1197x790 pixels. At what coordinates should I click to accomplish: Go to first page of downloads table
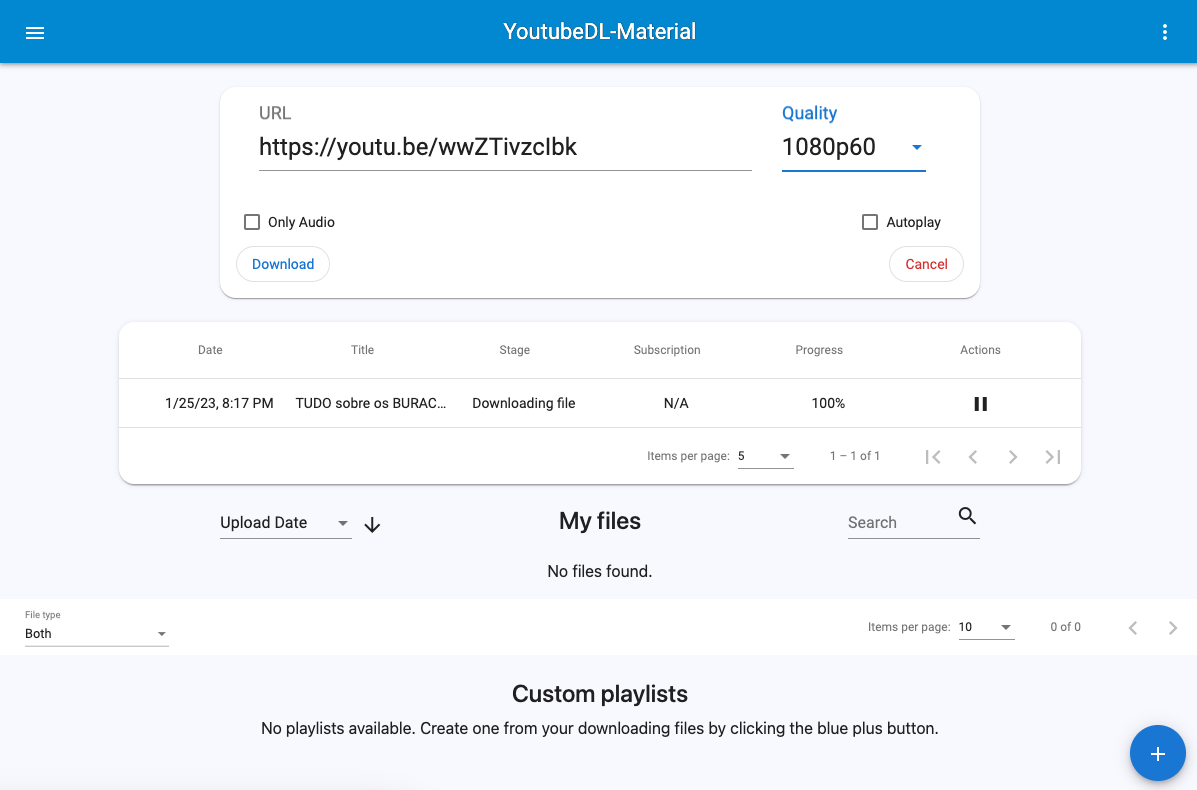click(x=933, y=457)
